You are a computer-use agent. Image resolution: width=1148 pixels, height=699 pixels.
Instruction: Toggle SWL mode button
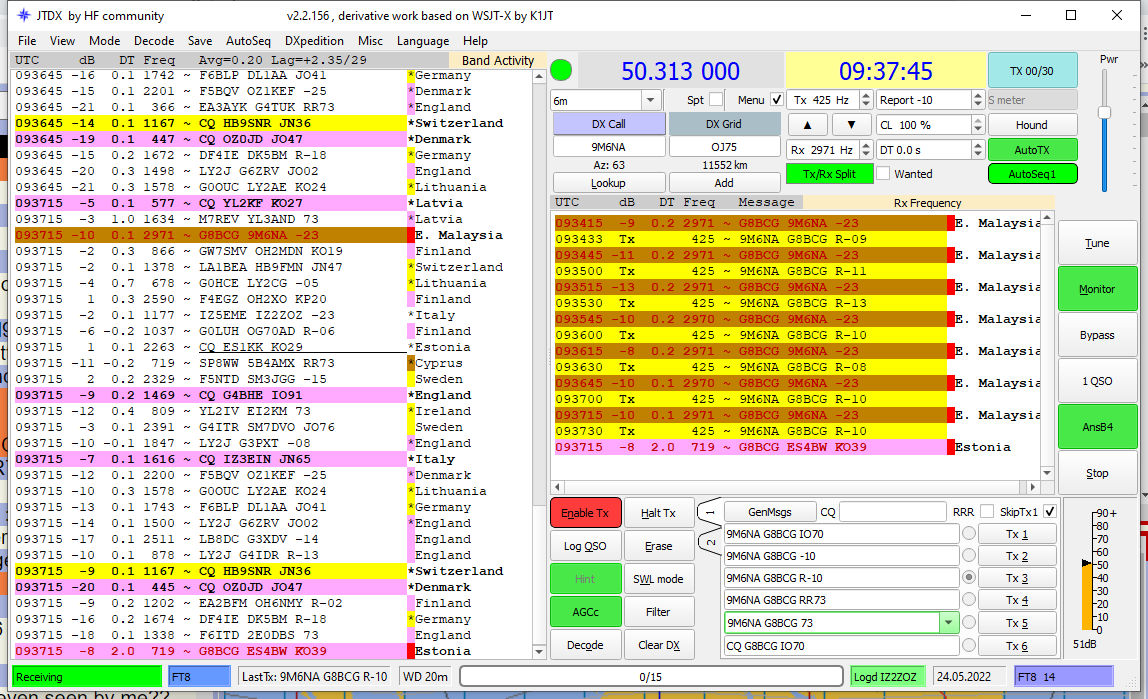point(658,579)
